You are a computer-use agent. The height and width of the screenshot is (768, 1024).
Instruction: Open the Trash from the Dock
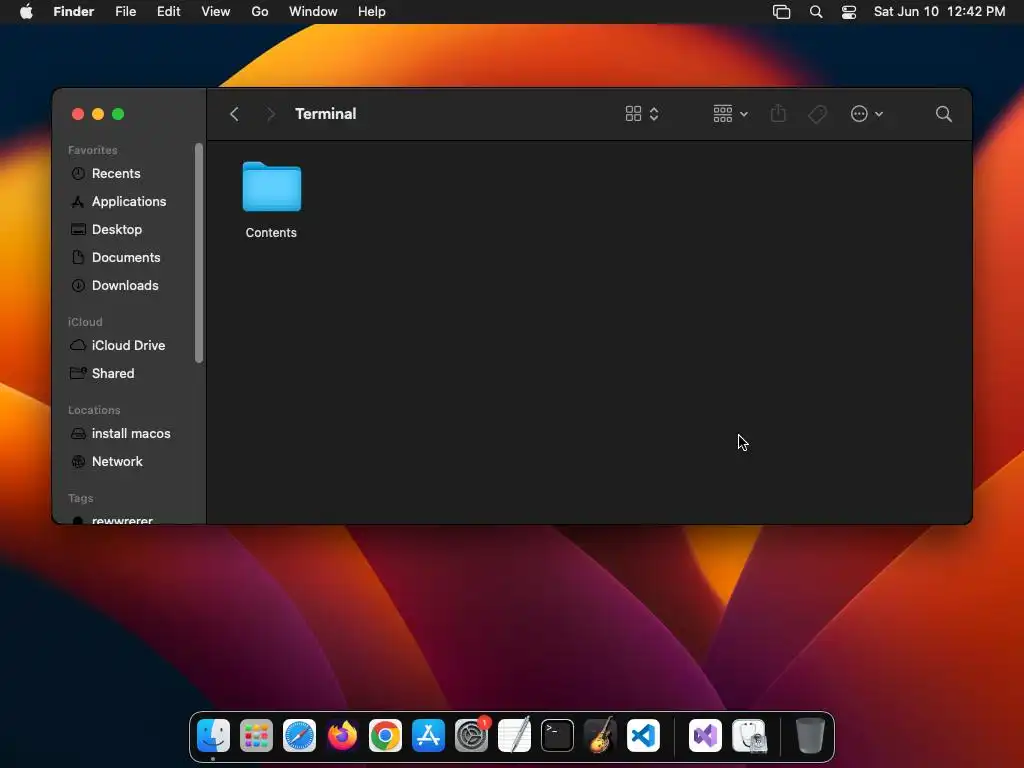(810, 736)
